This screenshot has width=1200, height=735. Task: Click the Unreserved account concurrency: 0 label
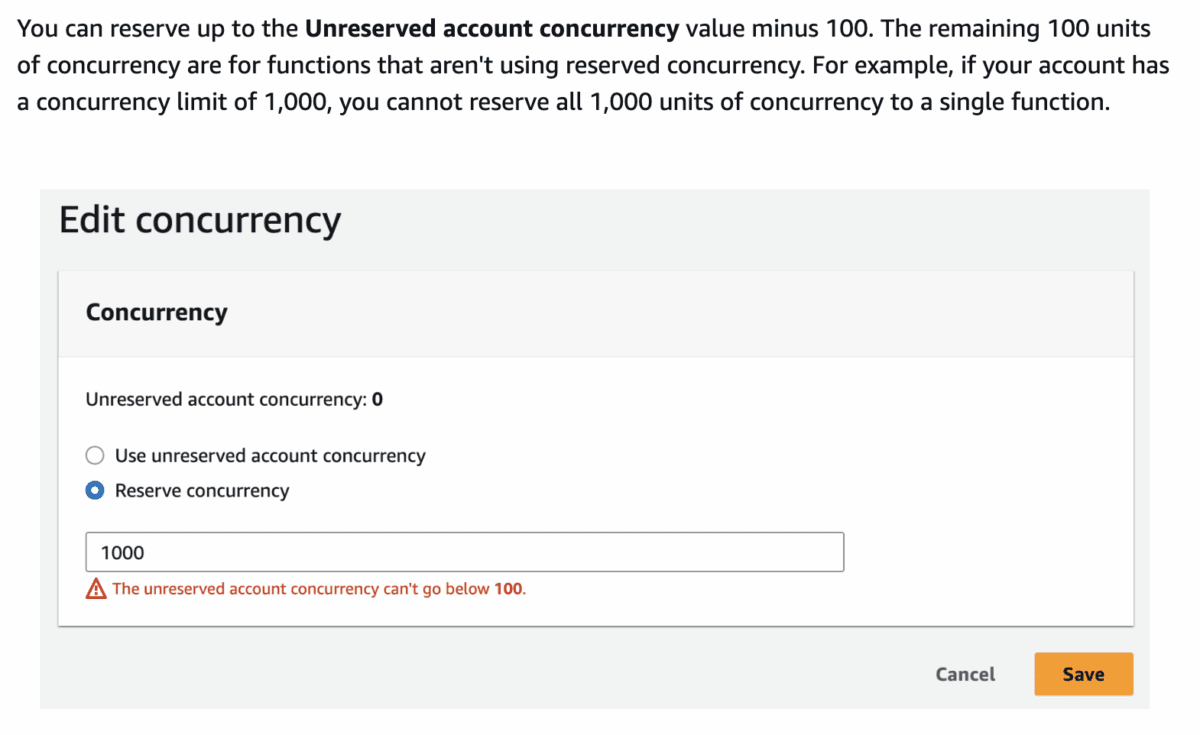(x=233, y=398)
